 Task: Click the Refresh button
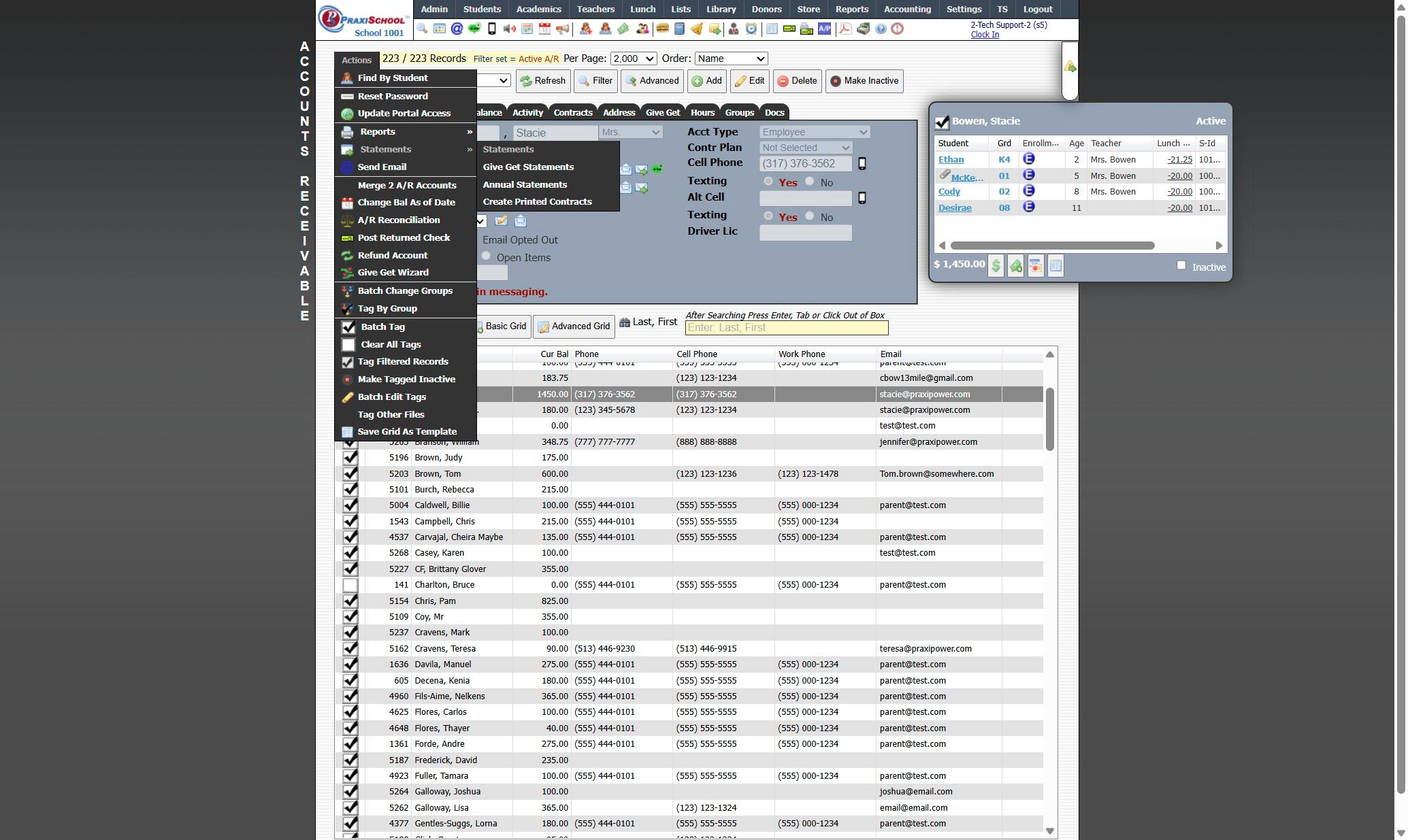(542, 81)
